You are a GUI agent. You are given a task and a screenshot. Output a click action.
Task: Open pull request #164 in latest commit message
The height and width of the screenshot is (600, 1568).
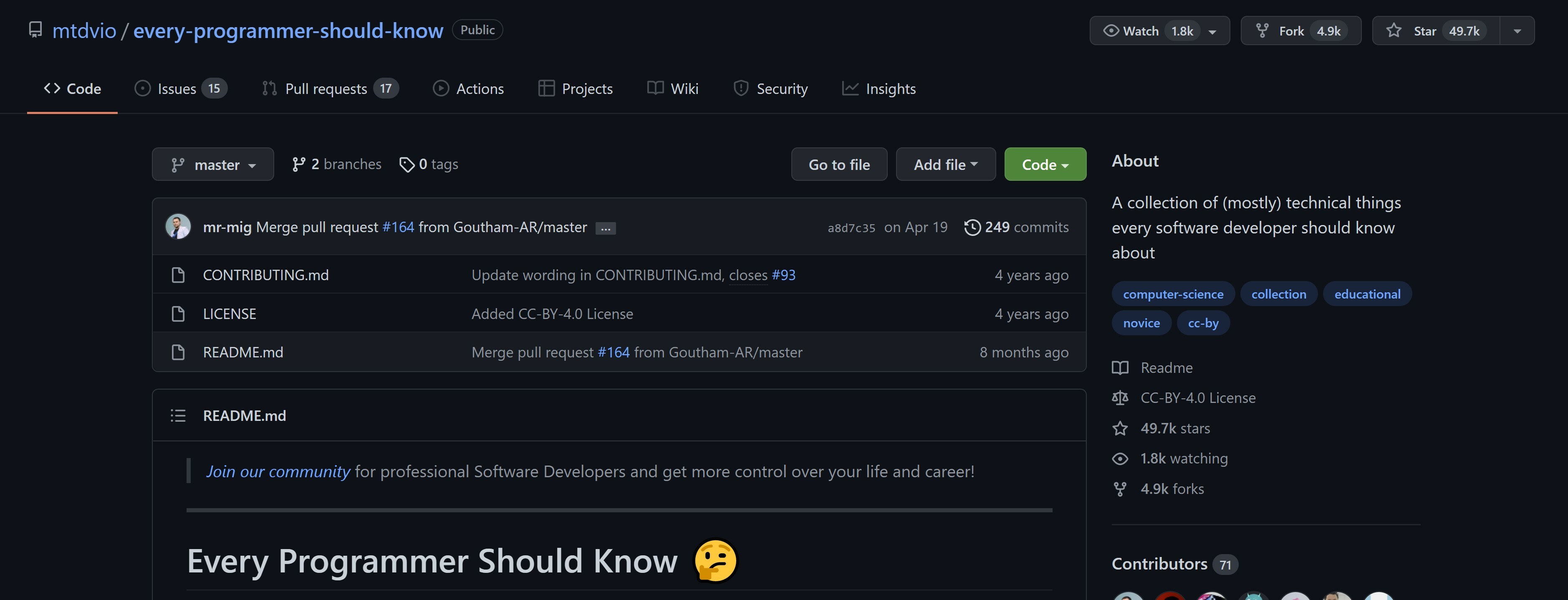pyautogui.click(x=398, y=227)
